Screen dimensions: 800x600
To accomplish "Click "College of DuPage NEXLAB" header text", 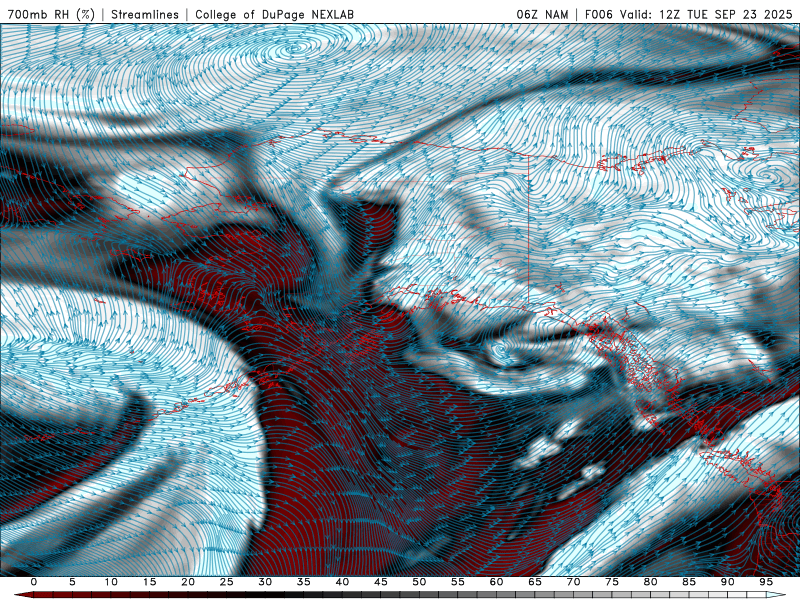I will 274,14.
